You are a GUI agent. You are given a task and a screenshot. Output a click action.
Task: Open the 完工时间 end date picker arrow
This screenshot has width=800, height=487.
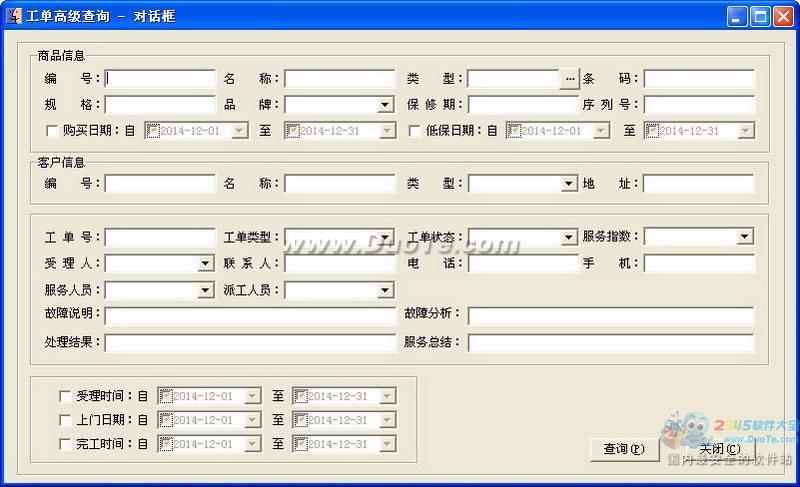[387, 444]
